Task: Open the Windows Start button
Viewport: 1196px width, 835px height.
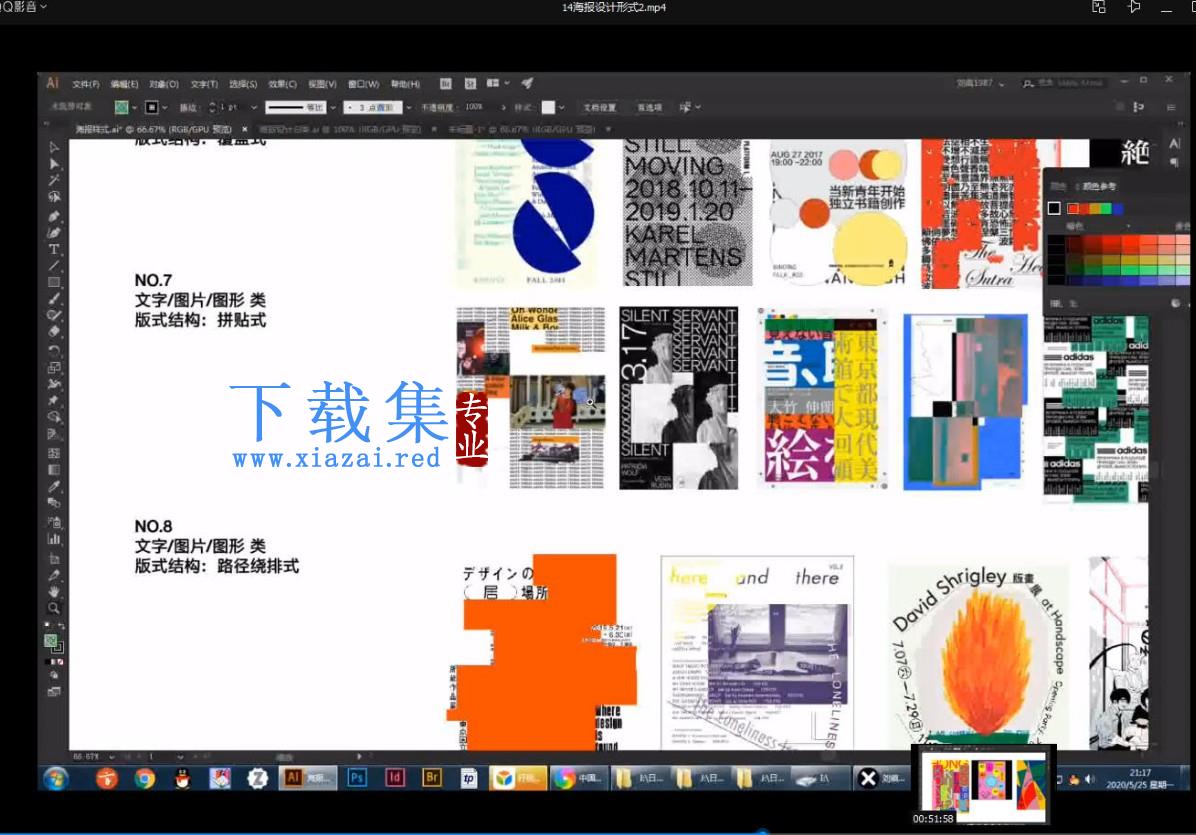Action: (x=56, y=779)
